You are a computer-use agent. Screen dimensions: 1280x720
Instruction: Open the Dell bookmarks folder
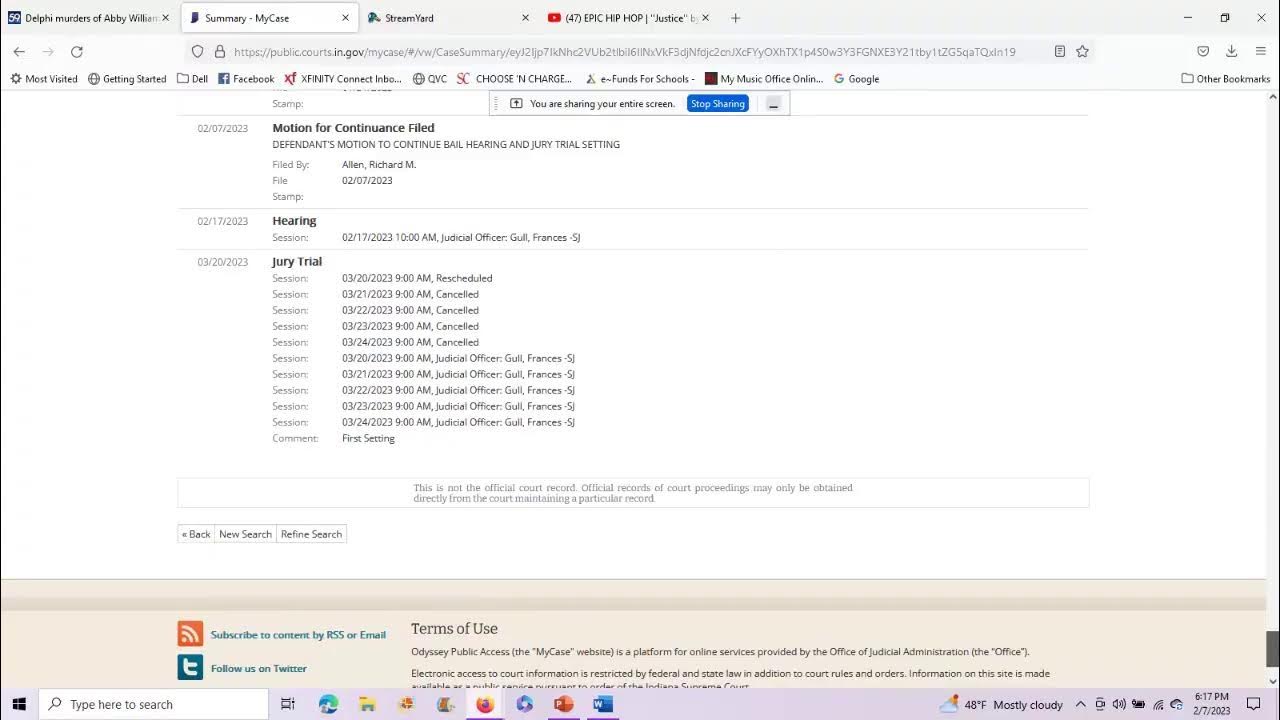click(x=192, y=79)
